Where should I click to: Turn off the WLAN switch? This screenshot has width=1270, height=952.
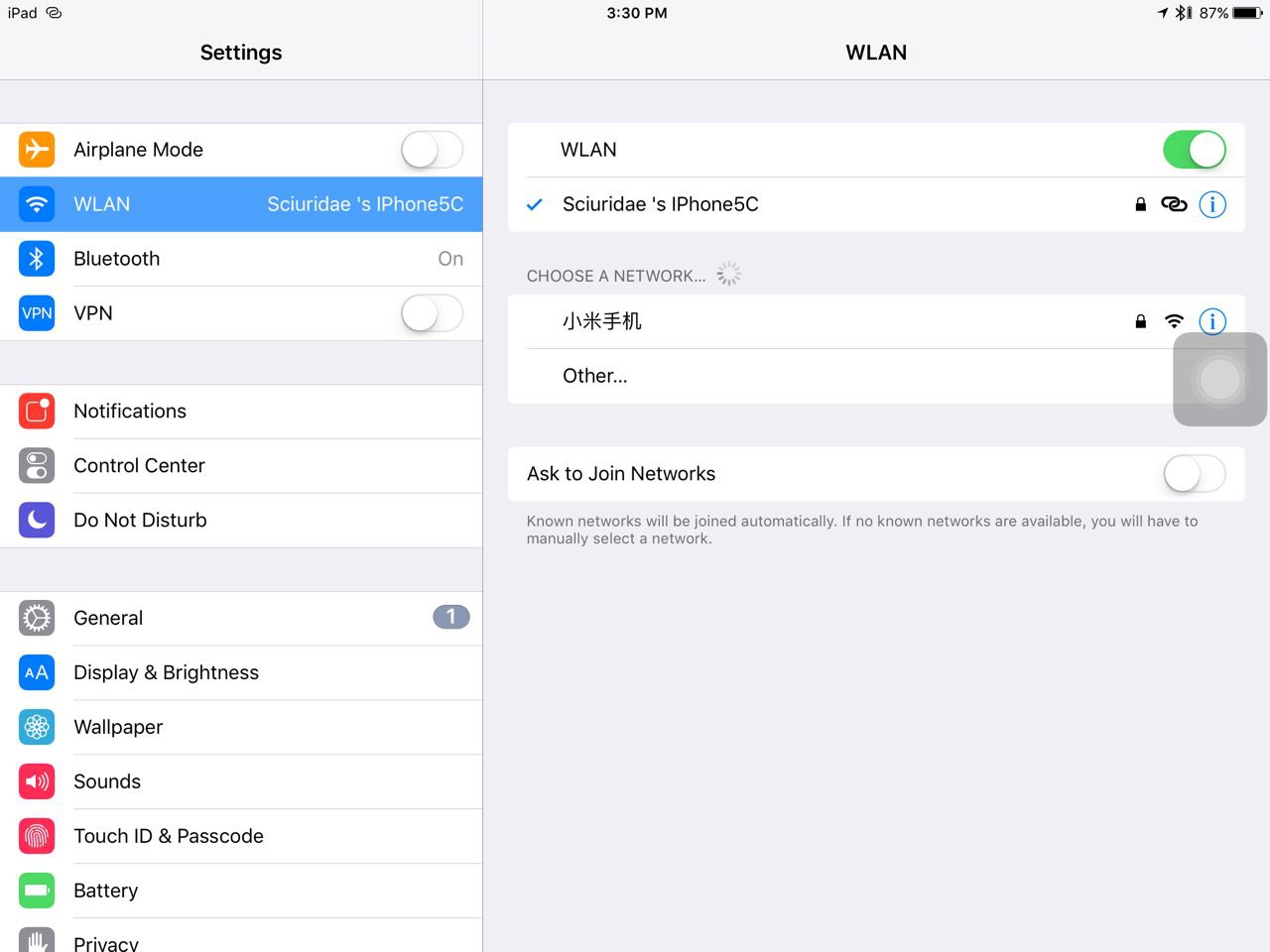click(x=1195, y=150)
